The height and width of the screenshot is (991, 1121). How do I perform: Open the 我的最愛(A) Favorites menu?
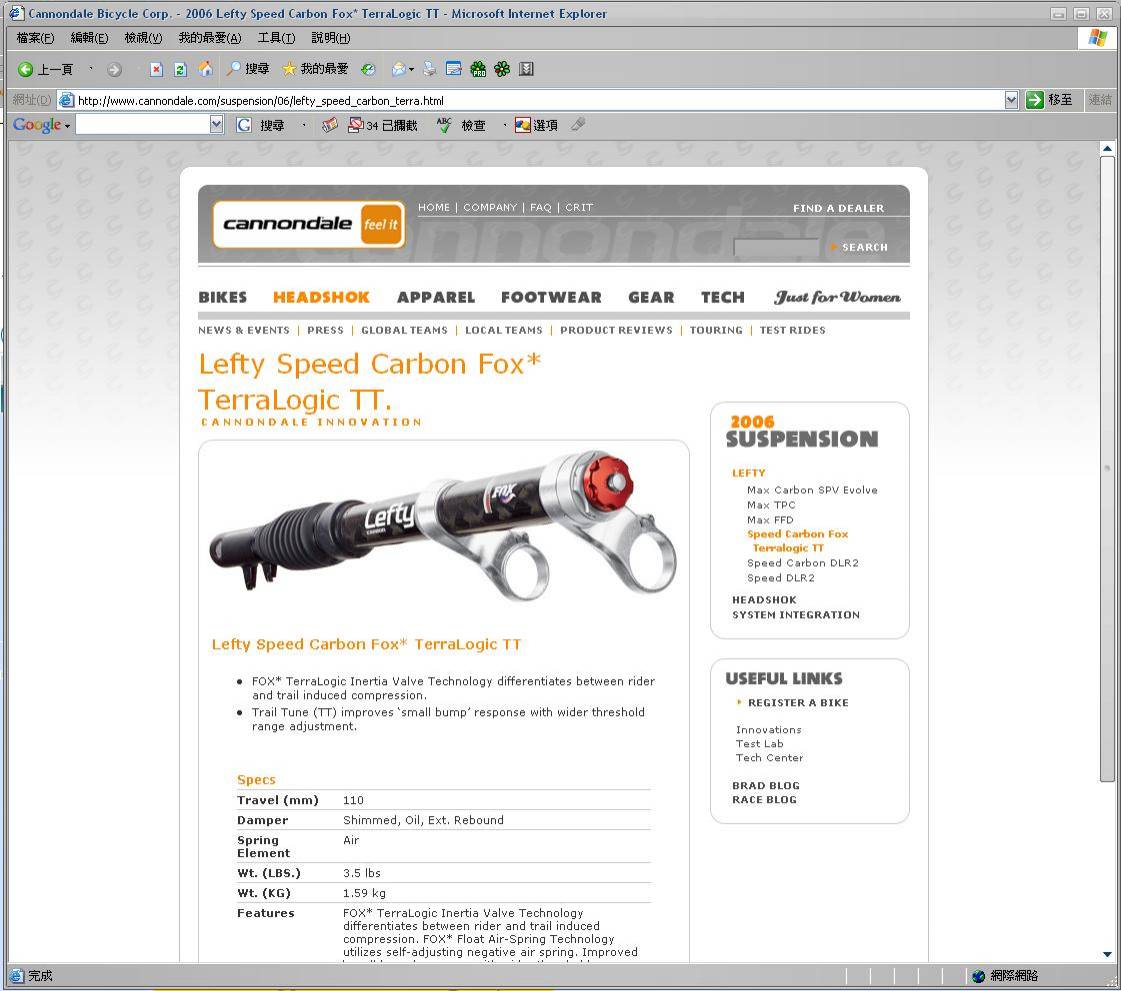(x=209, y=38)
